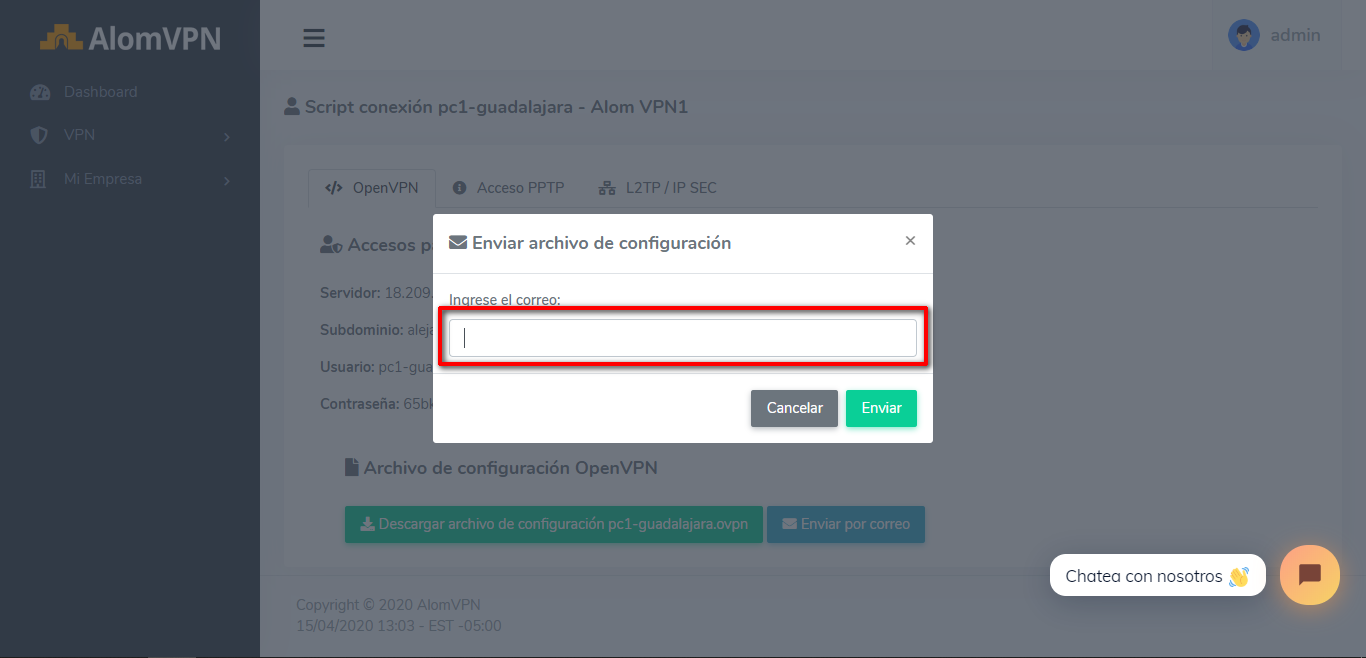Expand the VPN sidebar submenu arrow
Viewport: 1366px width, 658px height.
227,136
